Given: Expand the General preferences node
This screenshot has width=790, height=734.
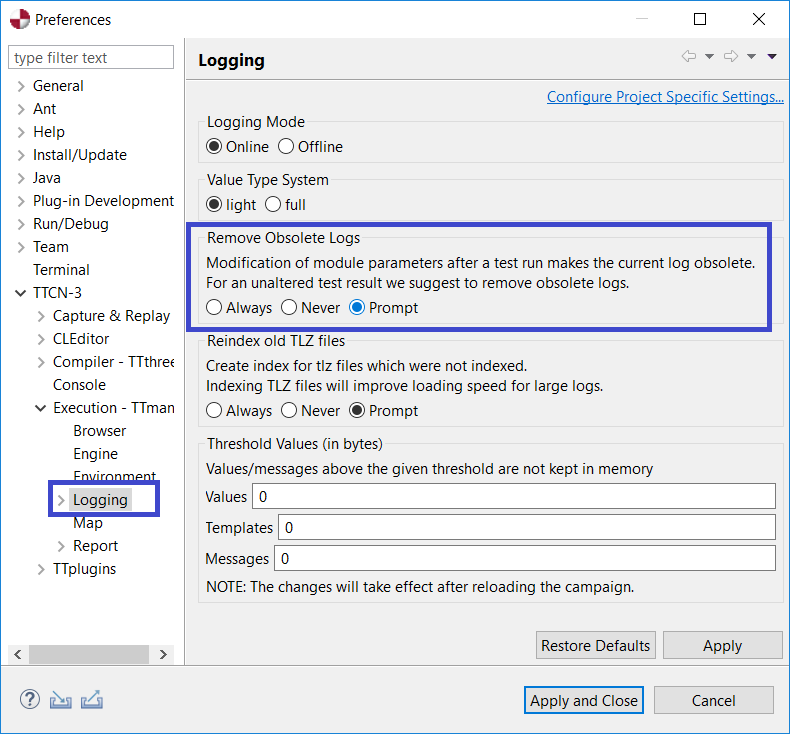Looking at the screenshot, I should click(x=21, y=86).
